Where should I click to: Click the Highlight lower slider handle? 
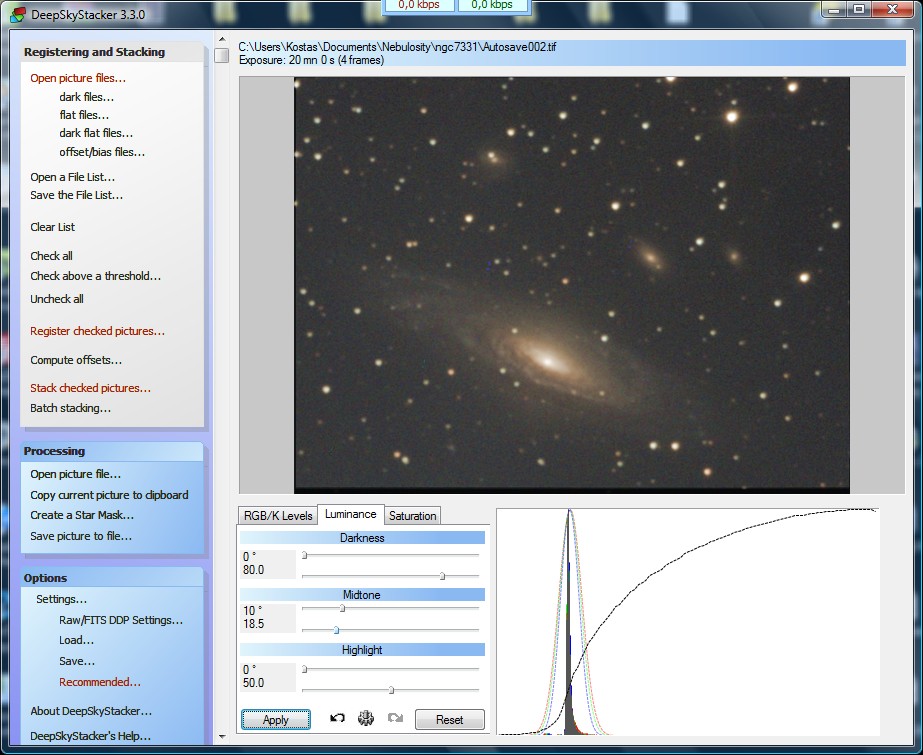[391, 689]
